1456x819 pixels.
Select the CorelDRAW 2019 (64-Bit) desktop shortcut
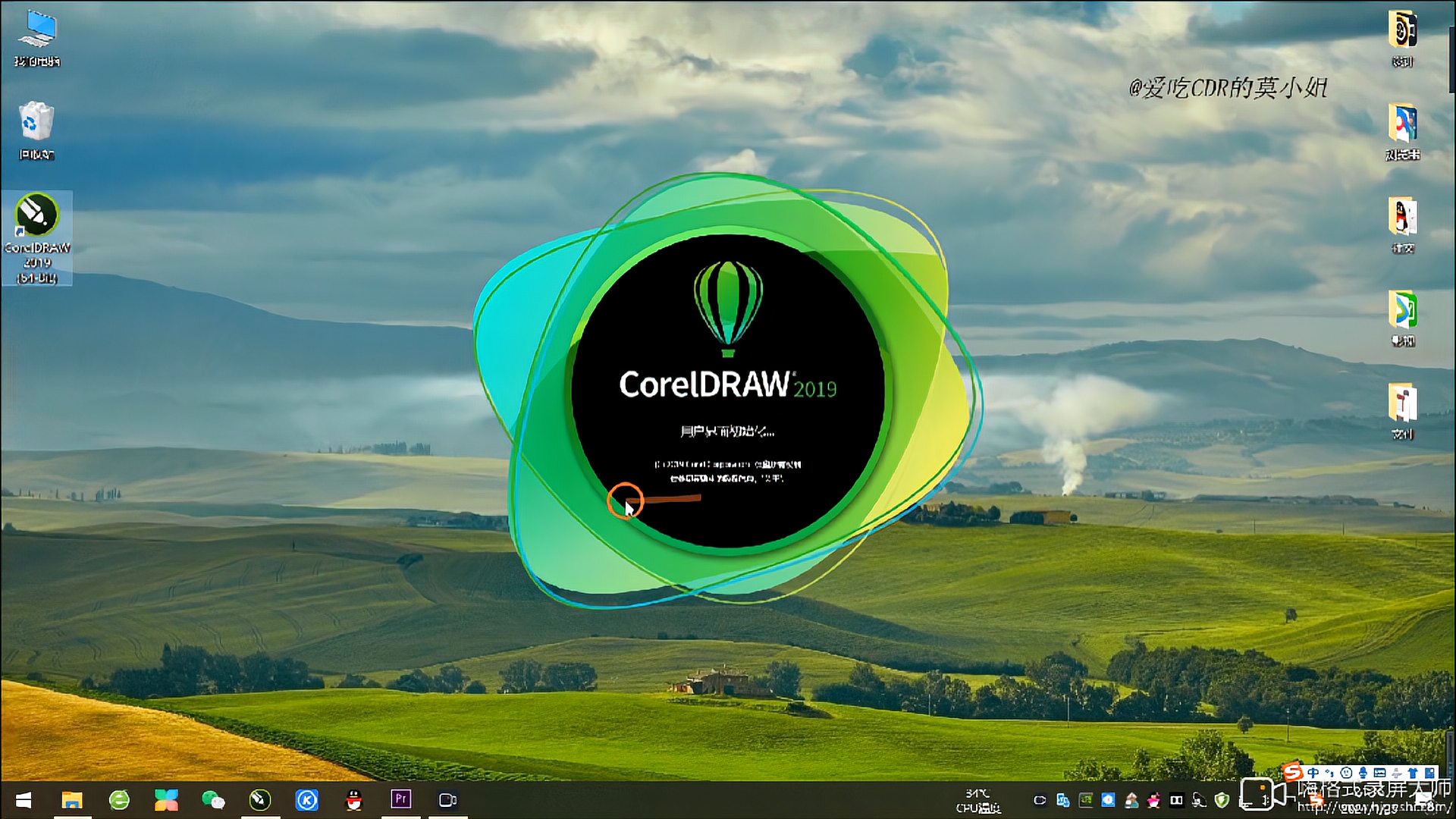tap(36, 238)
